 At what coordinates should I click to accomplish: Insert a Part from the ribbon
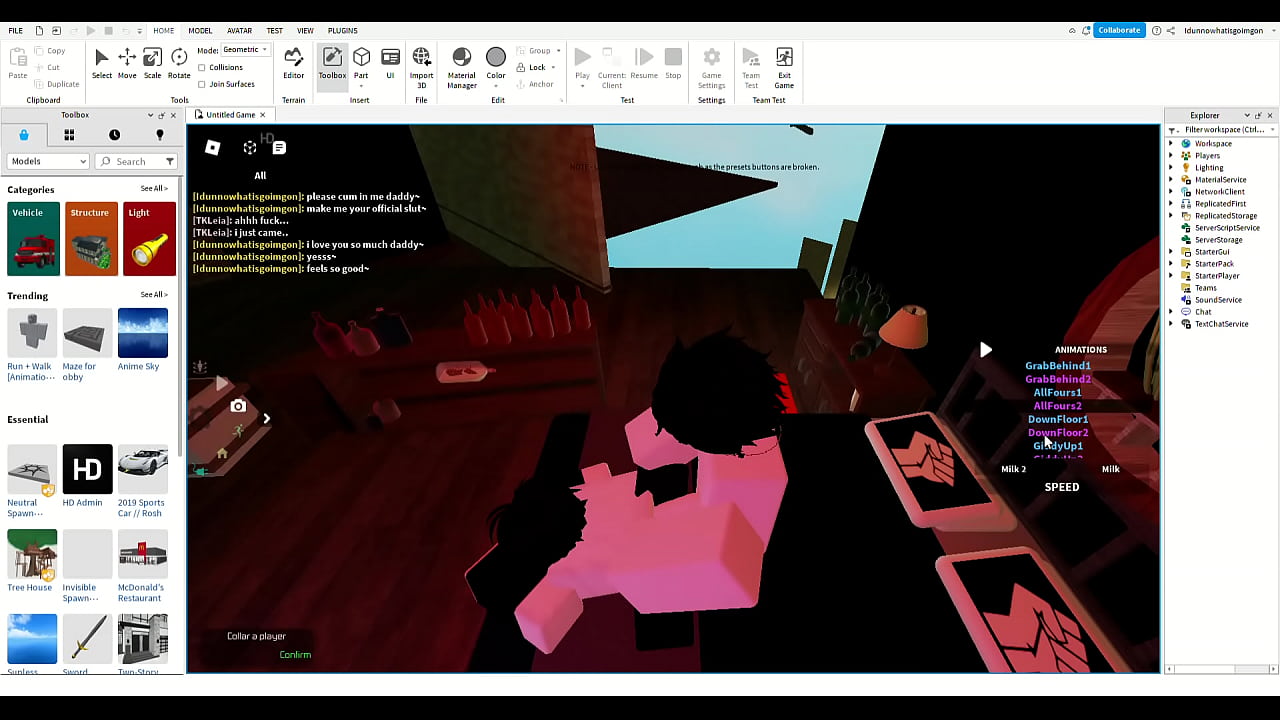[361, 63]
